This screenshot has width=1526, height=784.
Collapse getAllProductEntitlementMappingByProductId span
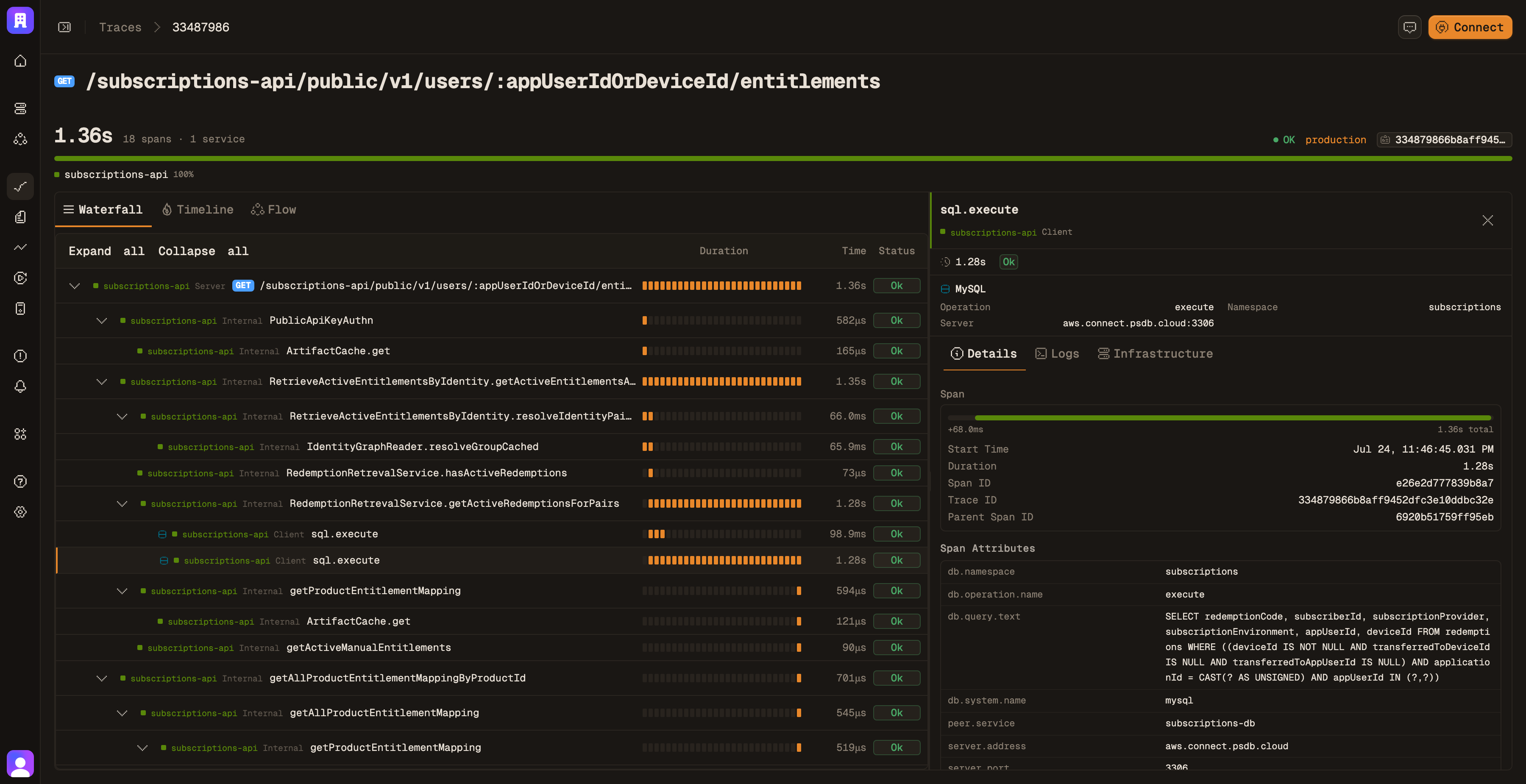(x=102, y=678)
